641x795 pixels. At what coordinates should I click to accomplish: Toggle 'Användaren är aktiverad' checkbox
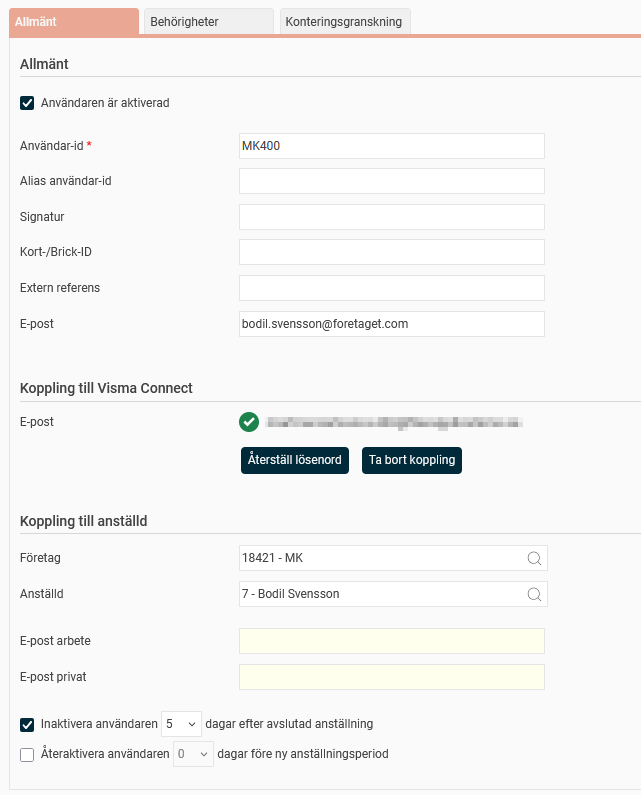point(27,102)
